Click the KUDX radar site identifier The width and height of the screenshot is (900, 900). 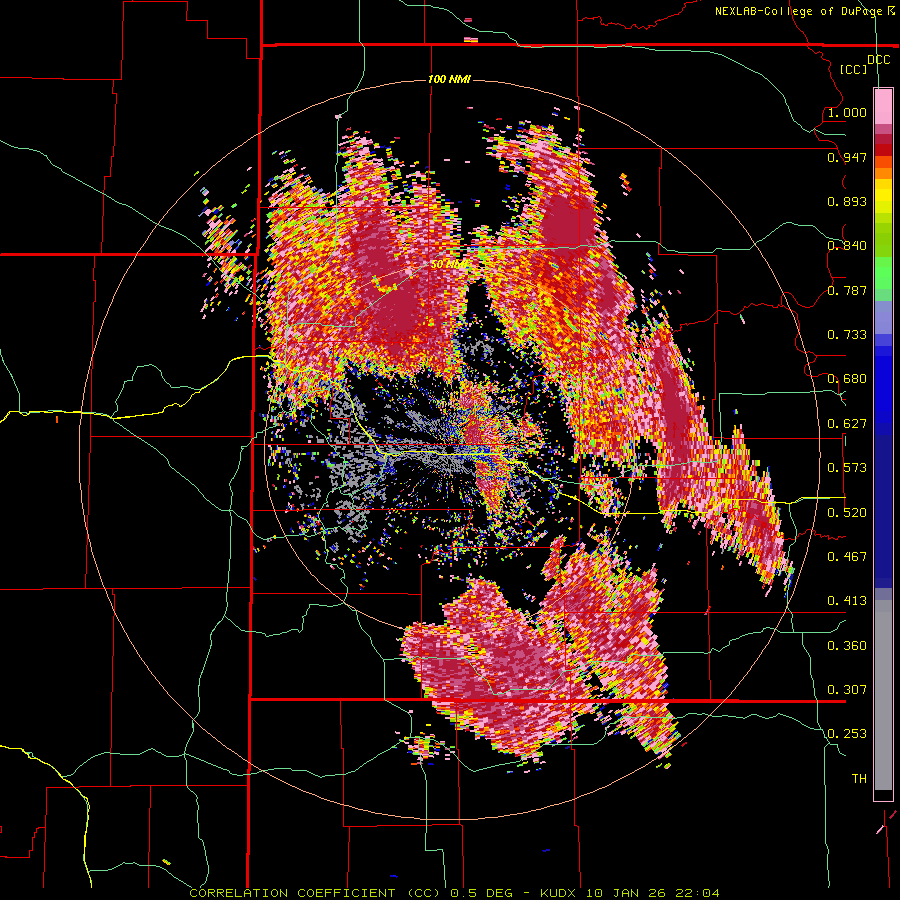(x=560, y=893)
